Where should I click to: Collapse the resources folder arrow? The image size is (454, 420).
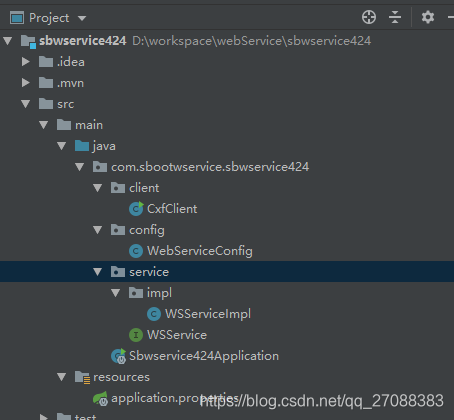[x=62, y=377]
